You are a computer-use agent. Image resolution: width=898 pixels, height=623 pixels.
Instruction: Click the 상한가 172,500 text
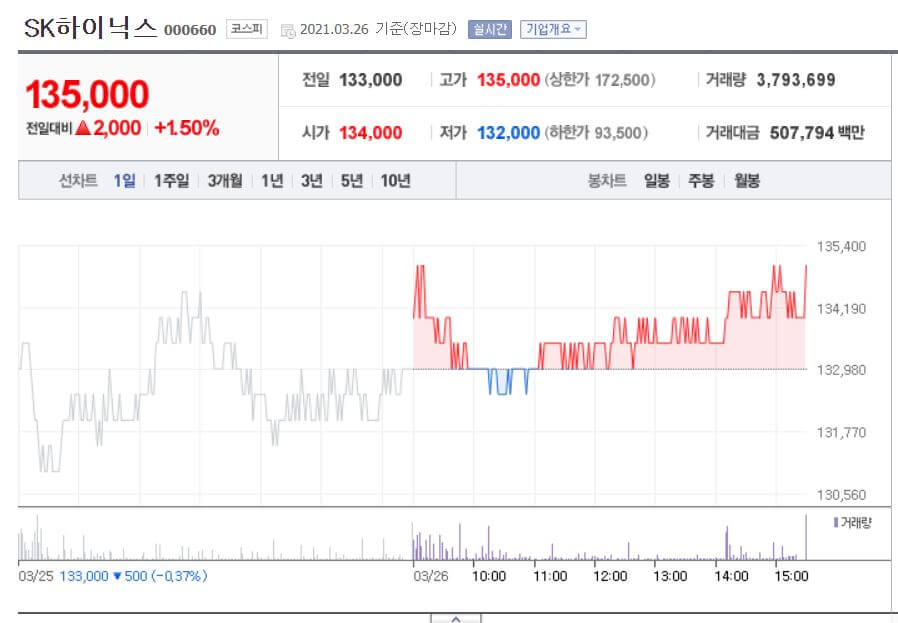coord(600,80)
